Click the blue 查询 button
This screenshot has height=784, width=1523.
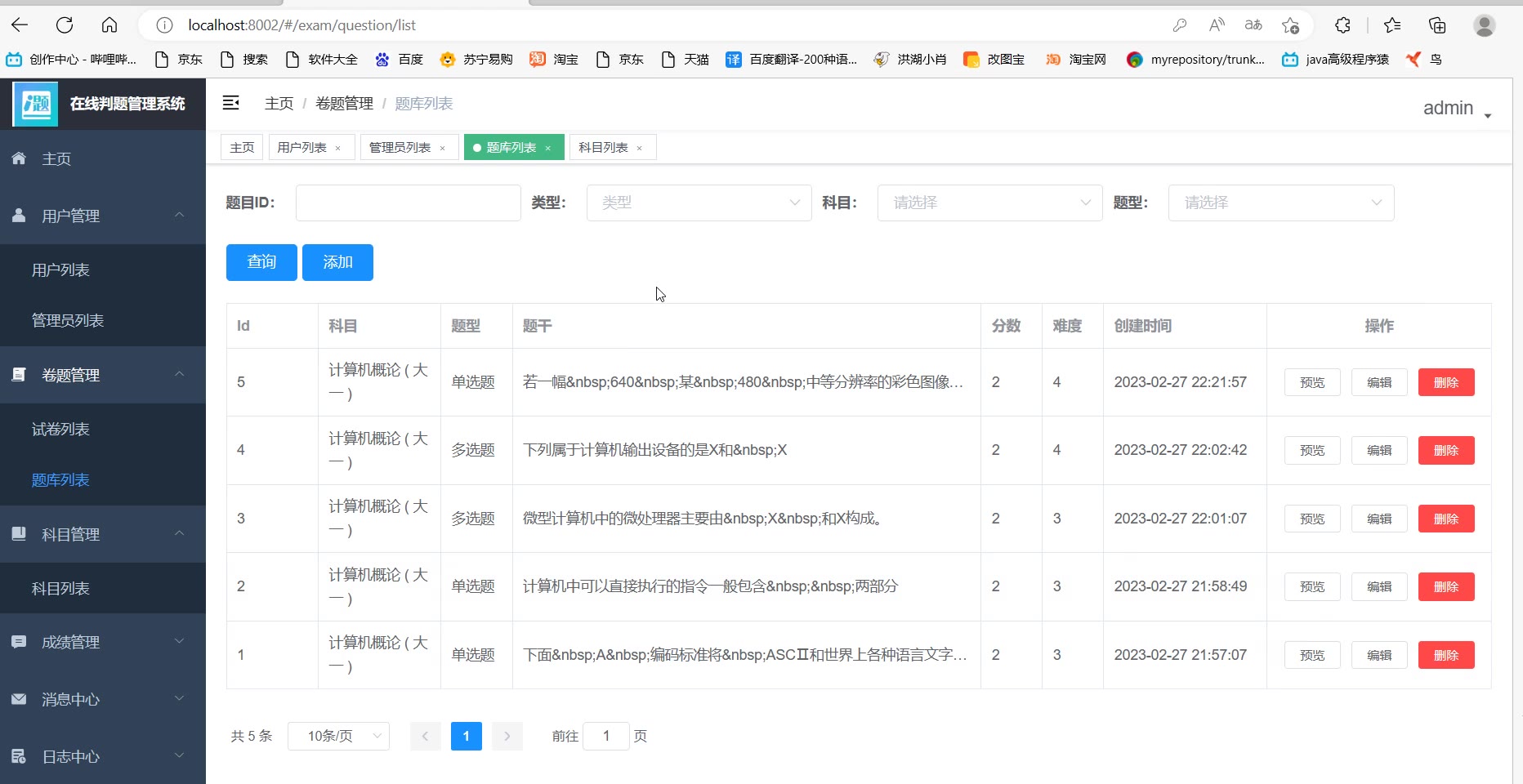click(261, 262)
